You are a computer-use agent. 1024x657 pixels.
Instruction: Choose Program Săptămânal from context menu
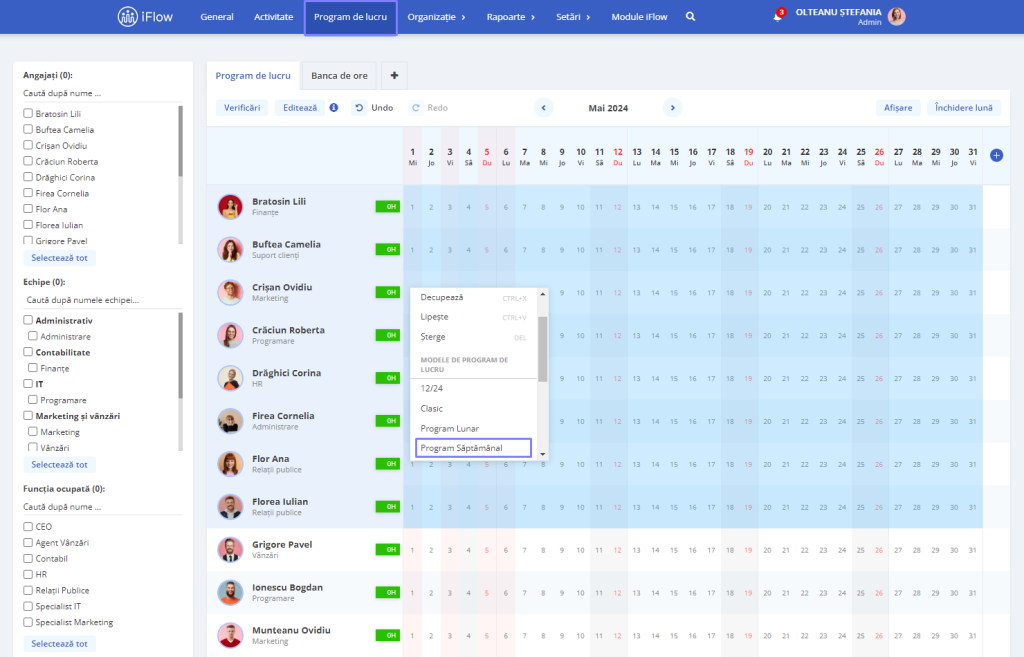click(x=473, y=448)
